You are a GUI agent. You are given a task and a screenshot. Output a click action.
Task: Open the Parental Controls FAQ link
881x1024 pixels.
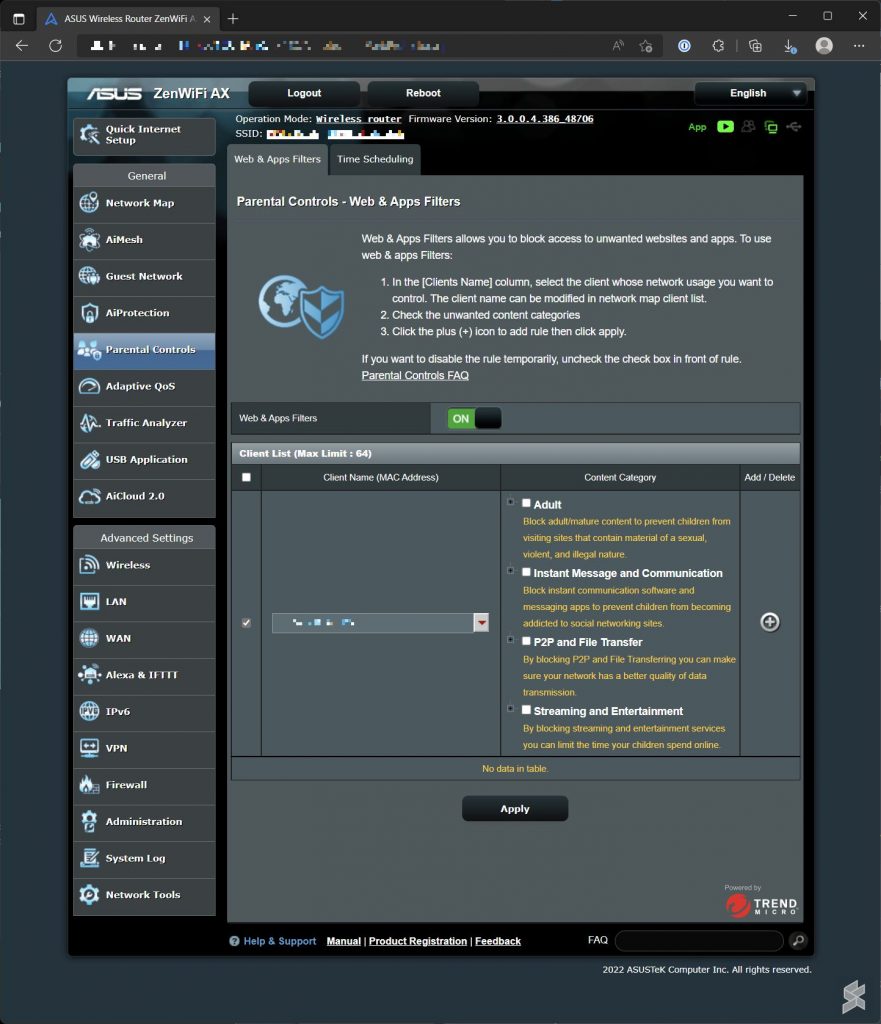point(414,376)
